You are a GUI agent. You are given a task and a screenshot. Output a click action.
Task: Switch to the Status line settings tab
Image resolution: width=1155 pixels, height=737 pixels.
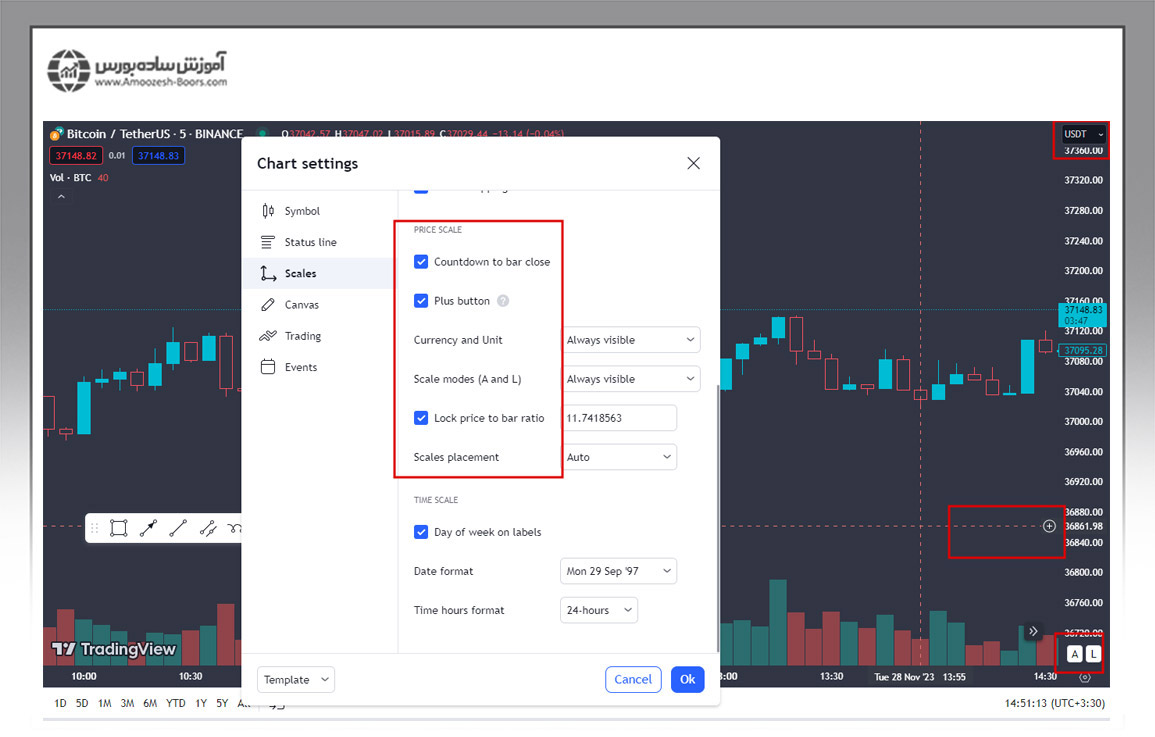[310, 242]
